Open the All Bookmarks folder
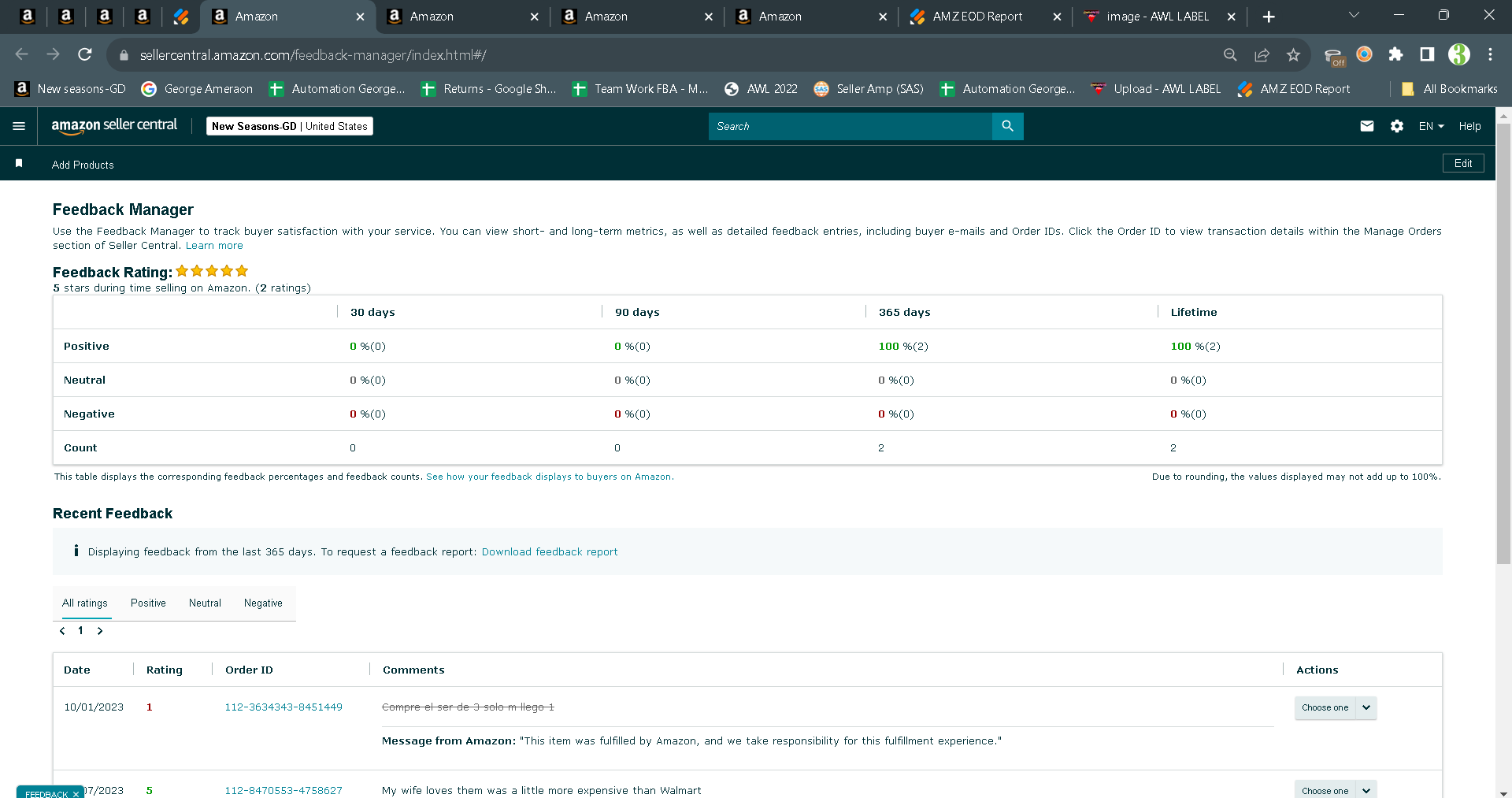Viewport: 1512px width, 798px height. (x=1450, y=89)
